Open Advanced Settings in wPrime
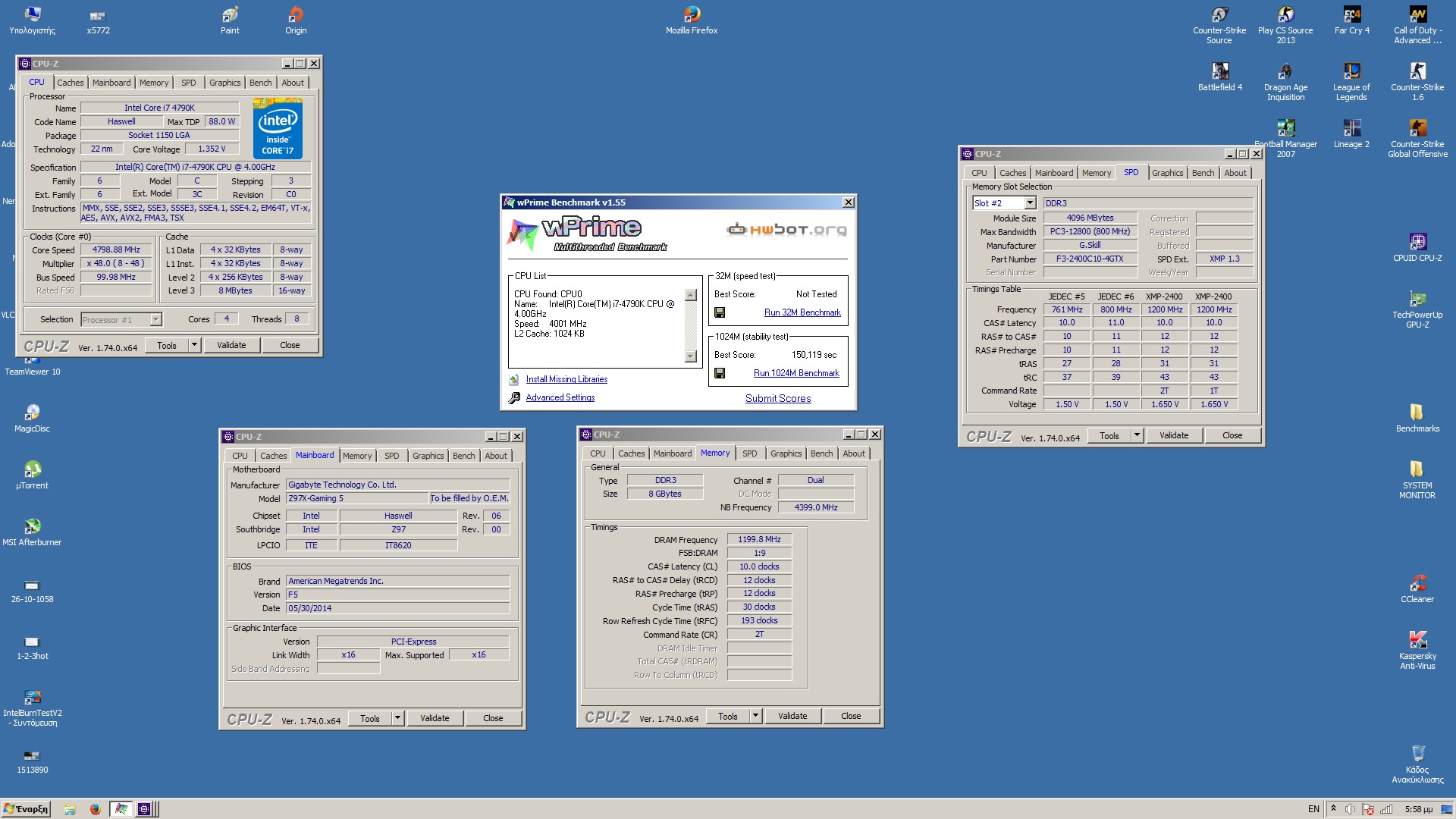Image resolution: width=1456 pixels, height=819 pixels. [560, 397]
